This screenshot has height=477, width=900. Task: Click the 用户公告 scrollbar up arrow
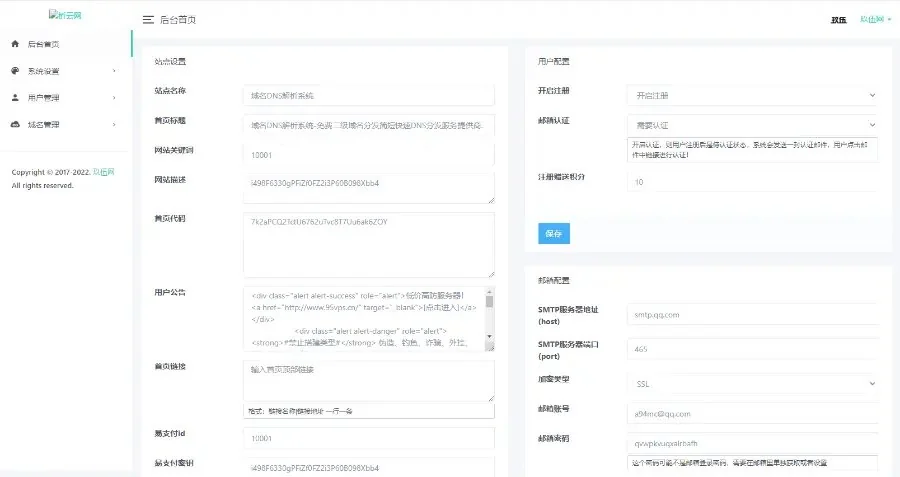click(x=490, y=292)
